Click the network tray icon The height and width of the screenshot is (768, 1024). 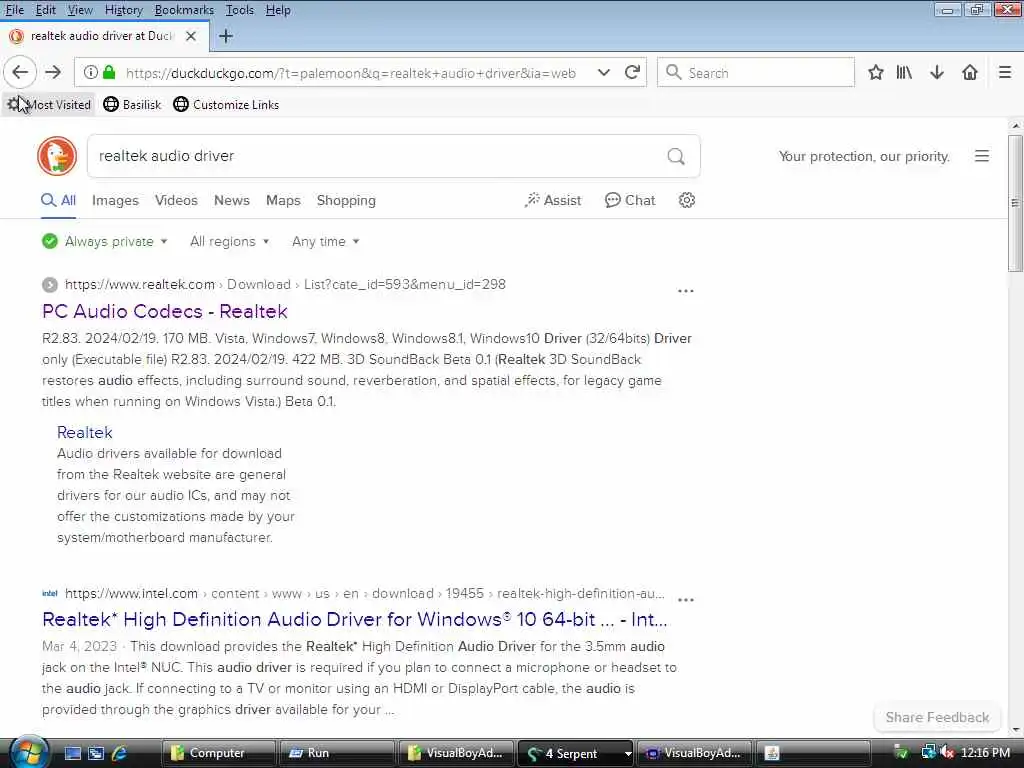point(927,753)
